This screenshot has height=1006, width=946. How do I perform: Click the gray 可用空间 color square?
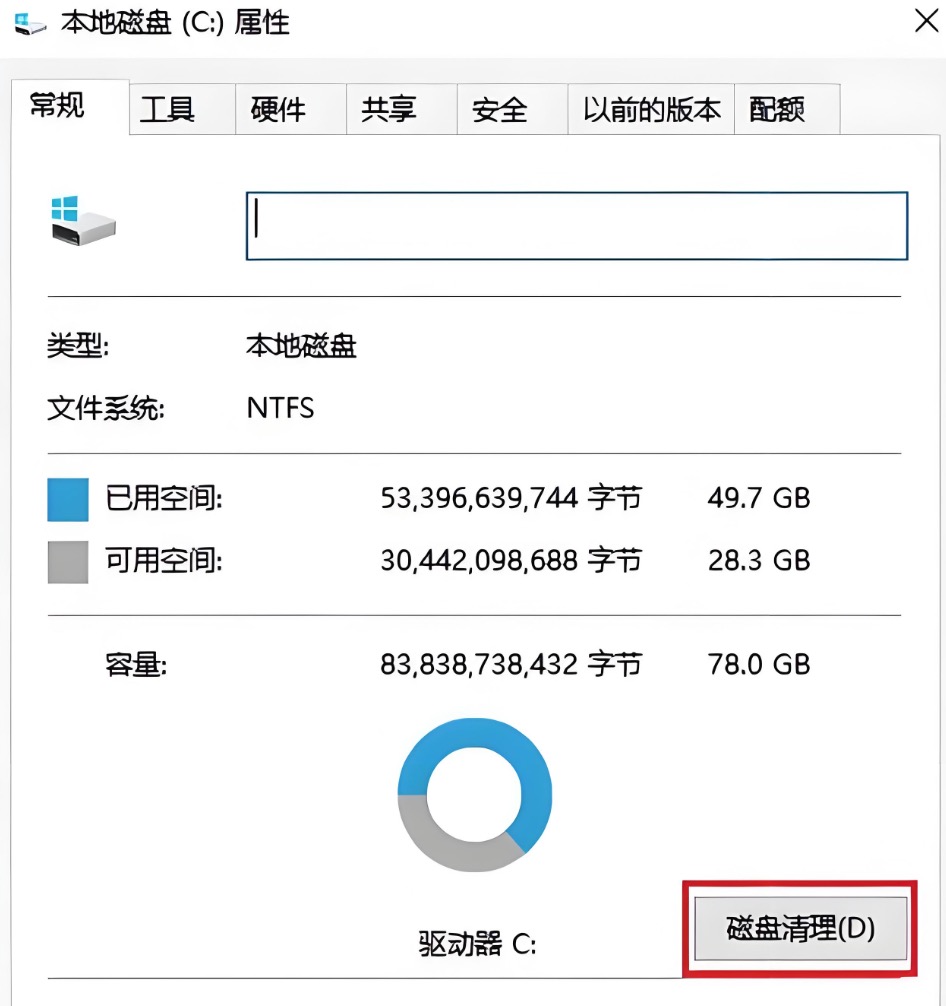68,561
